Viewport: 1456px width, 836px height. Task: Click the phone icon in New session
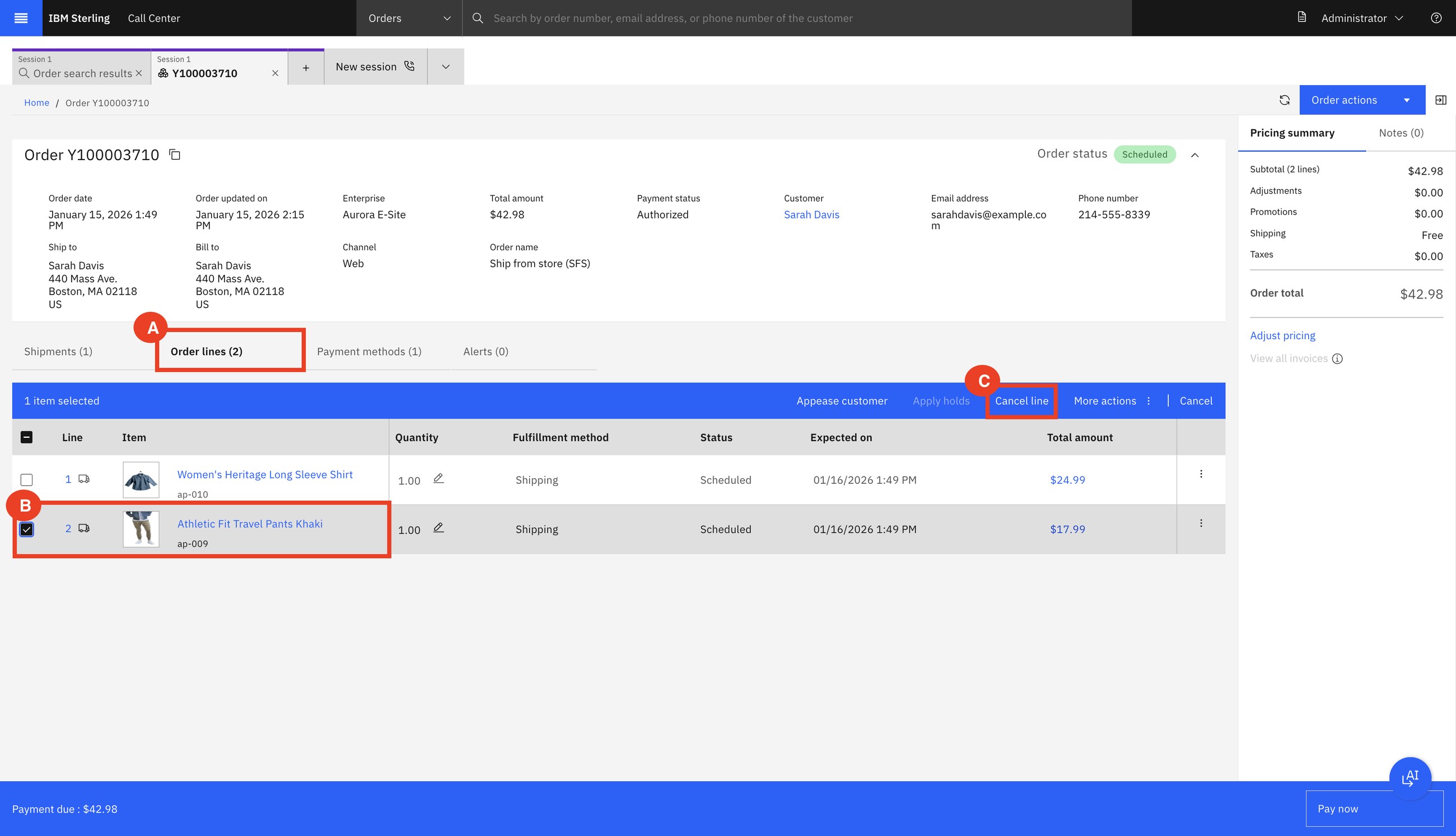(409, 66)
